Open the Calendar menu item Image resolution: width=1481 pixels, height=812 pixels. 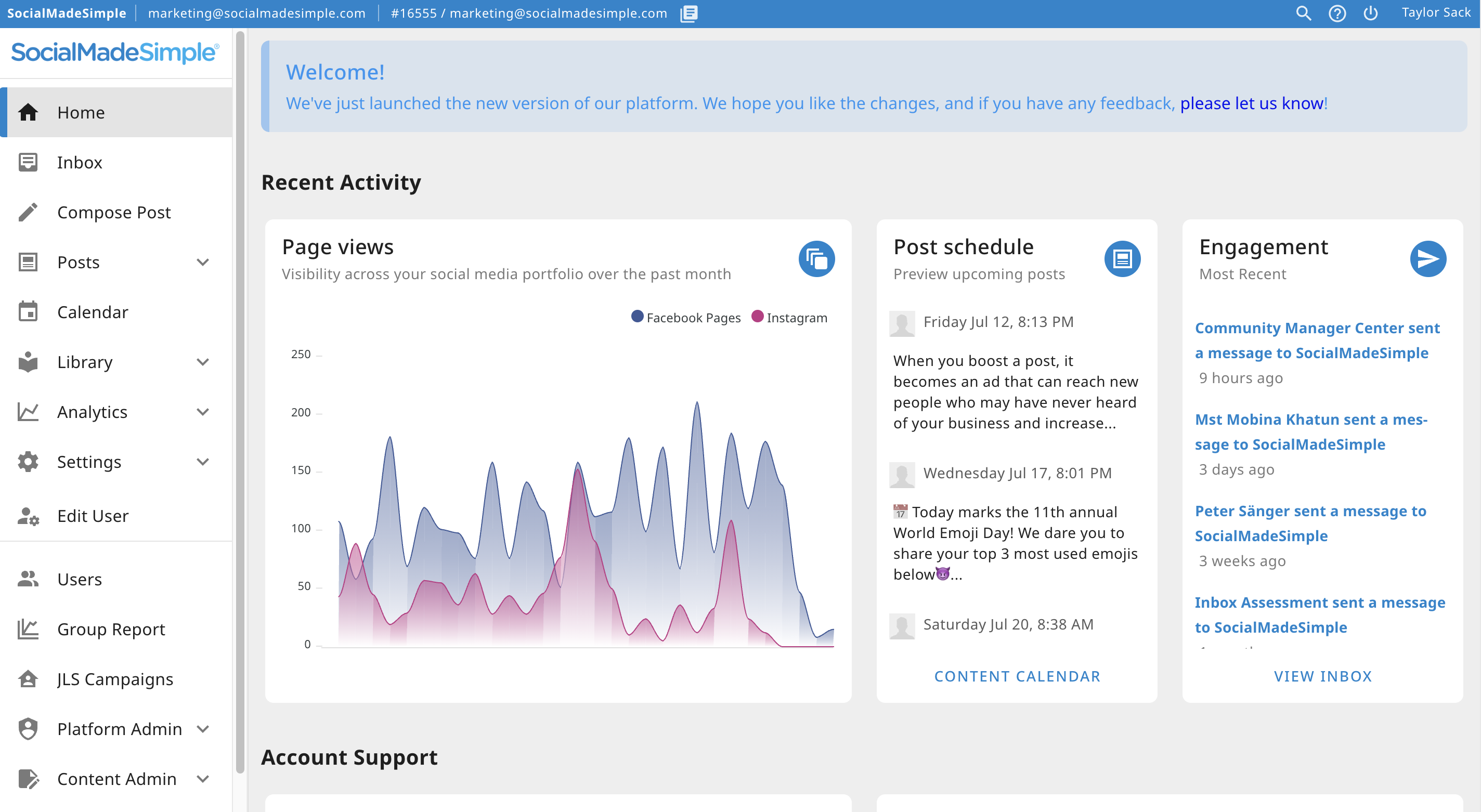click(116, 312)
